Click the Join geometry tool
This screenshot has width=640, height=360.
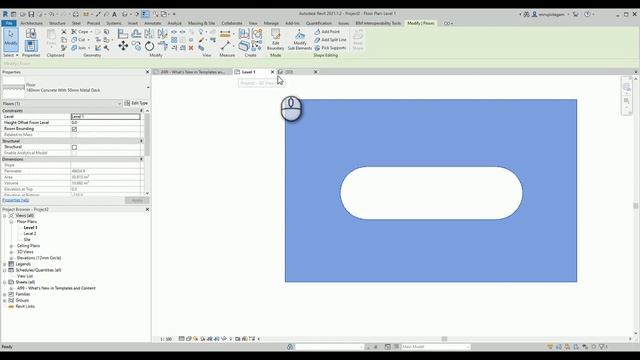[80, 48]
